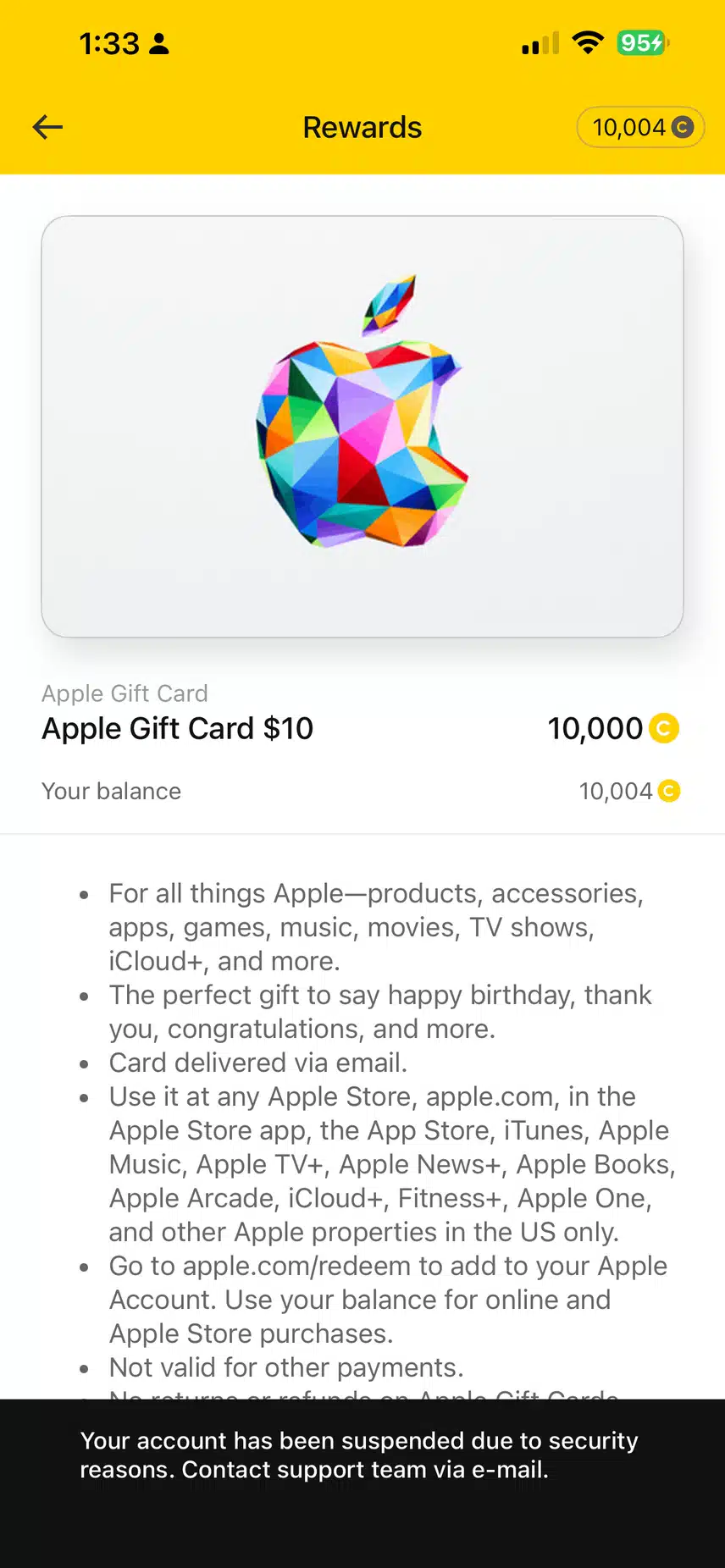Tap the Wi-Fi icon in the status bar

(587, 42)
